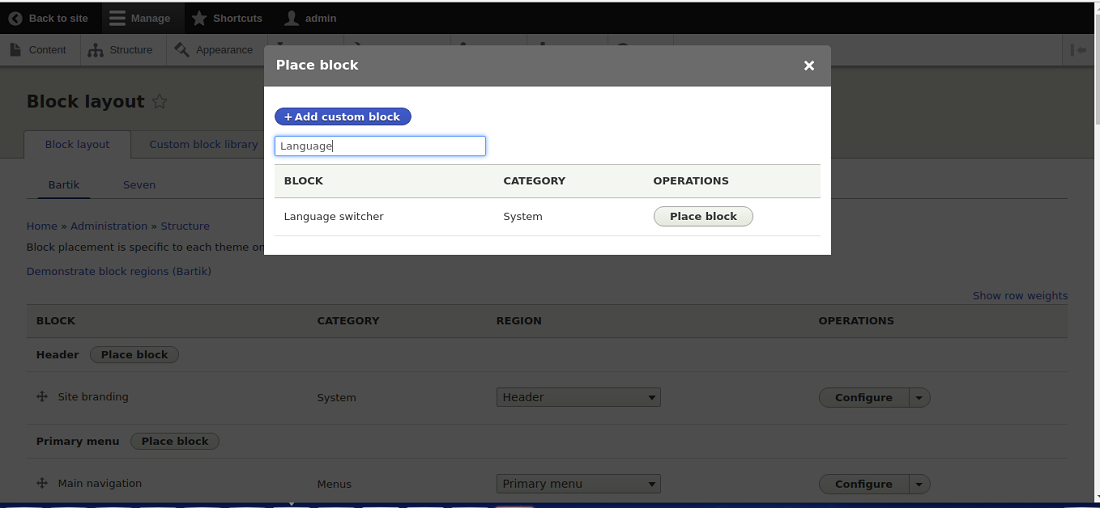
Task: Click drag handle for Main navigation
Action: [x=42, y=483]
